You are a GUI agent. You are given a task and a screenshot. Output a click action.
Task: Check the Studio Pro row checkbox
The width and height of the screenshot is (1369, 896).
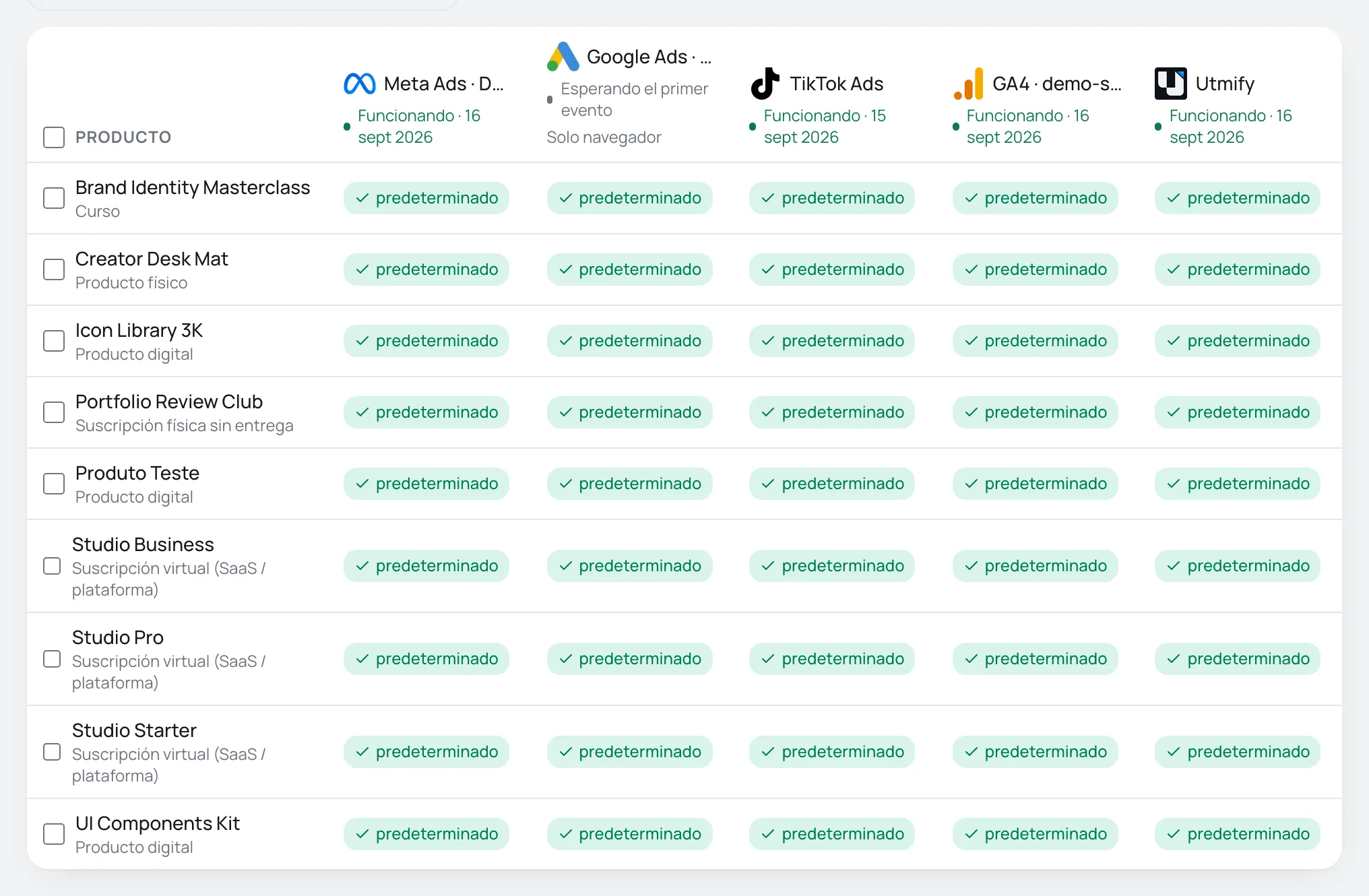tap(52, 659)
